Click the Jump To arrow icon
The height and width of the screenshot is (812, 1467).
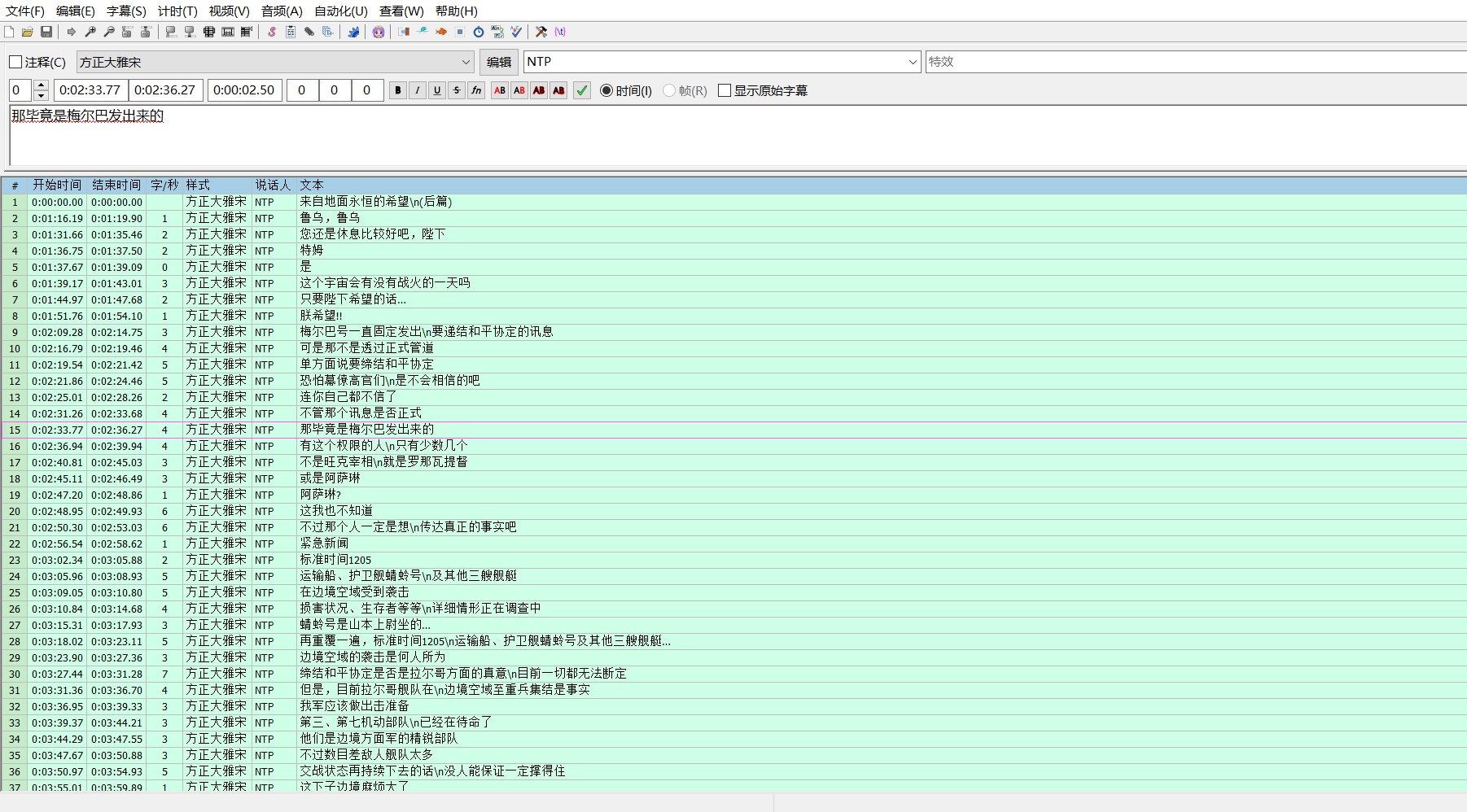click(x=72, y=32)
